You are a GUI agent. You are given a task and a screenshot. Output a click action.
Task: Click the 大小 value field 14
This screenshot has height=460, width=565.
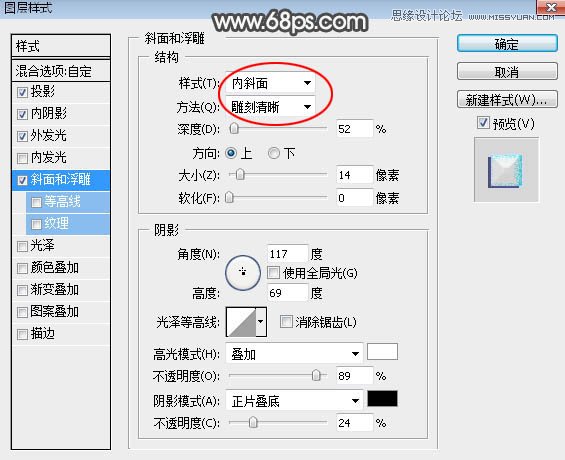pos(355,175)
